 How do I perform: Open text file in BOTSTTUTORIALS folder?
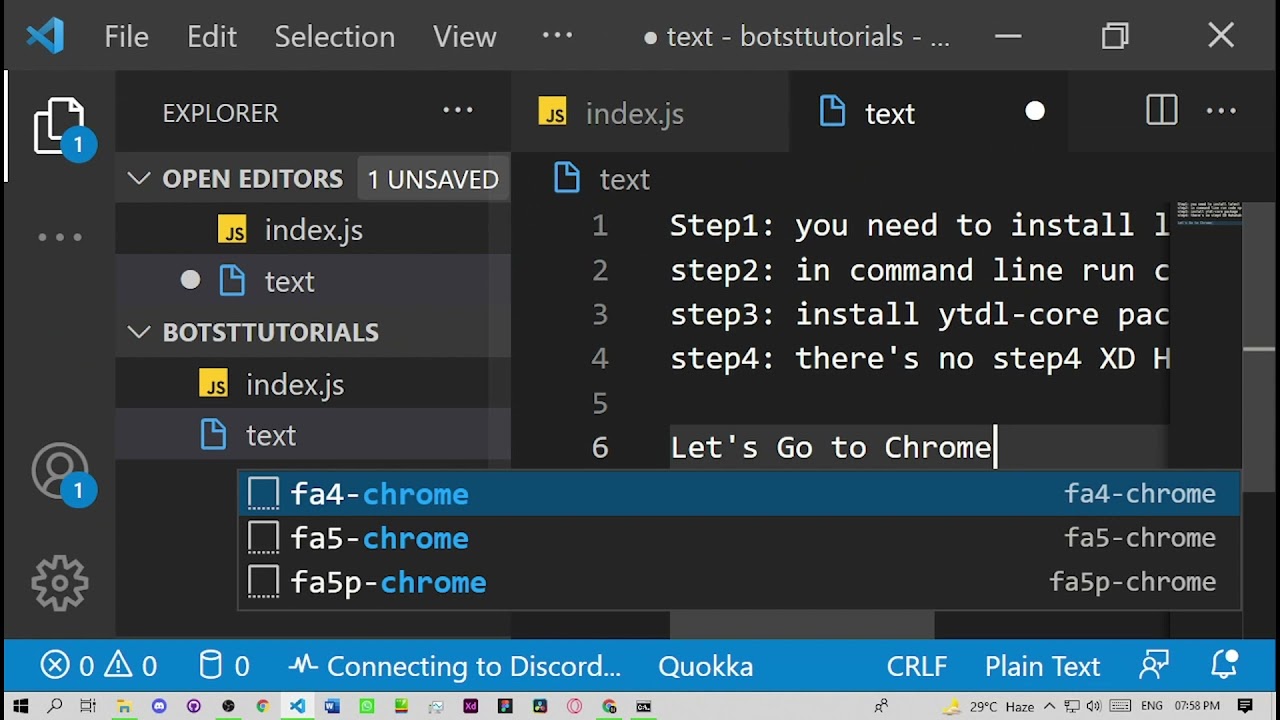click(313, 435)
